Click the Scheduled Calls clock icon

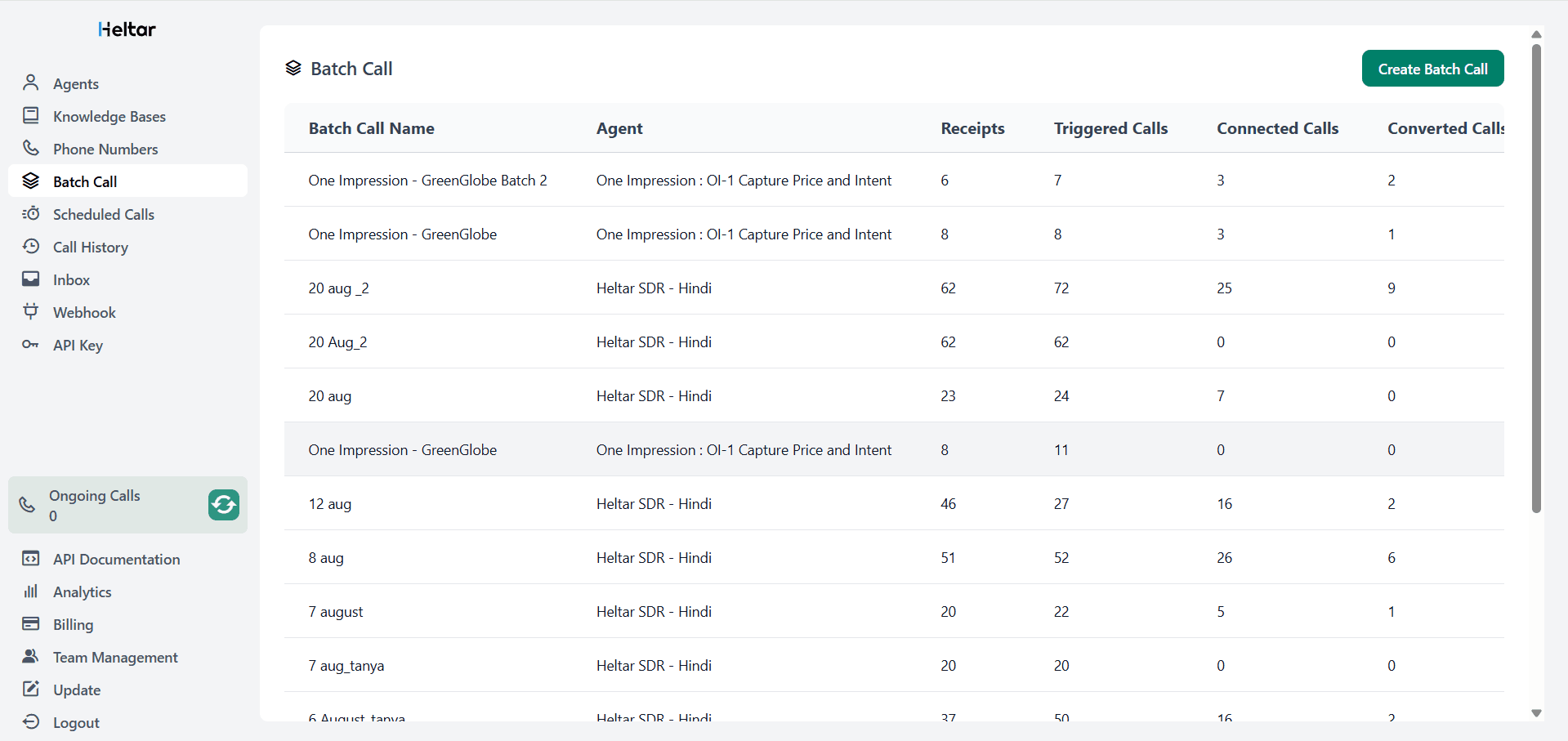pyautogui.click(x=31, y=213)
